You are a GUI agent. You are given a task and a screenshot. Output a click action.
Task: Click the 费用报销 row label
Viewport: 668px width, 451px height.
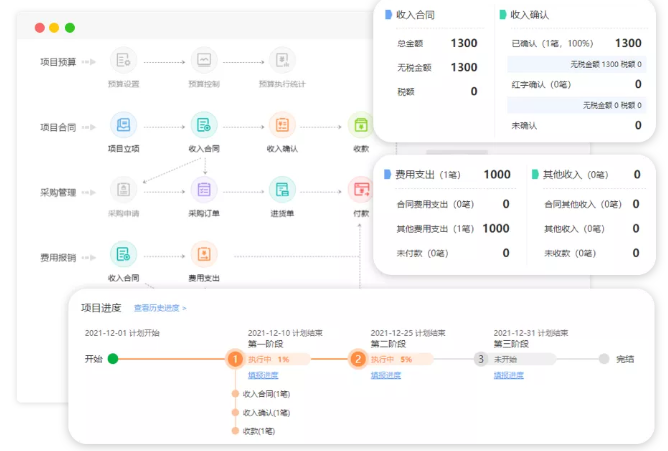click(x=58, y=258)
